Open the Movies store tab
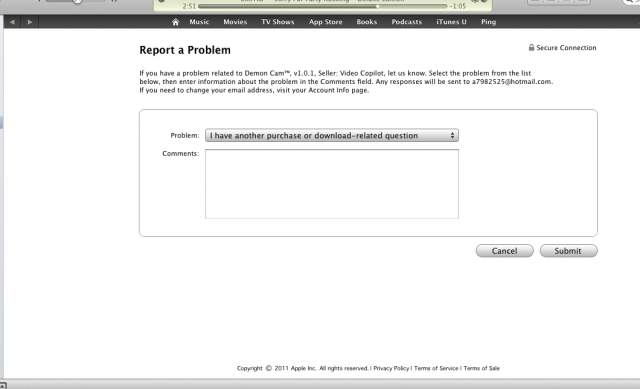Screen dimensions: 640x389 click(x=235, y=22)
